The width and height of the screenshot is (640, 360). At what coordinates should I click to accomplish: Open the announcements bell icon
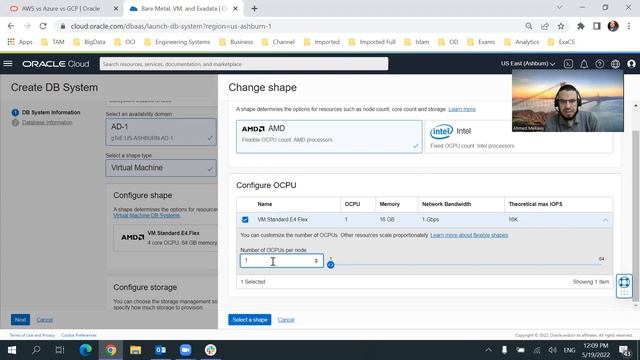pos(584,64)
